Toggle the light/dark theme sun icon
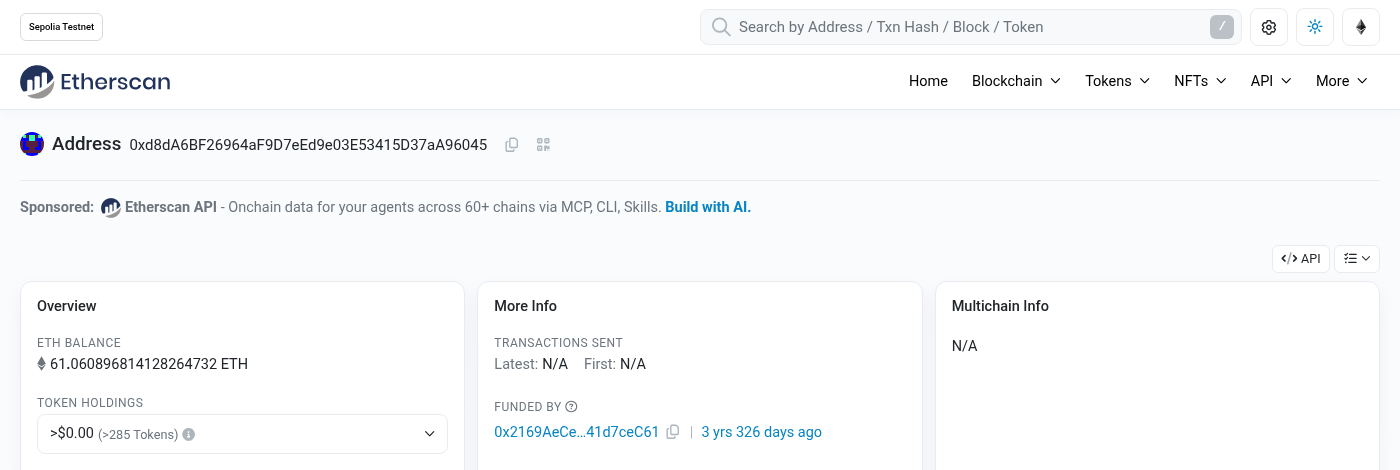This screenshot has height=470, width=1400. click(1315, 27)
